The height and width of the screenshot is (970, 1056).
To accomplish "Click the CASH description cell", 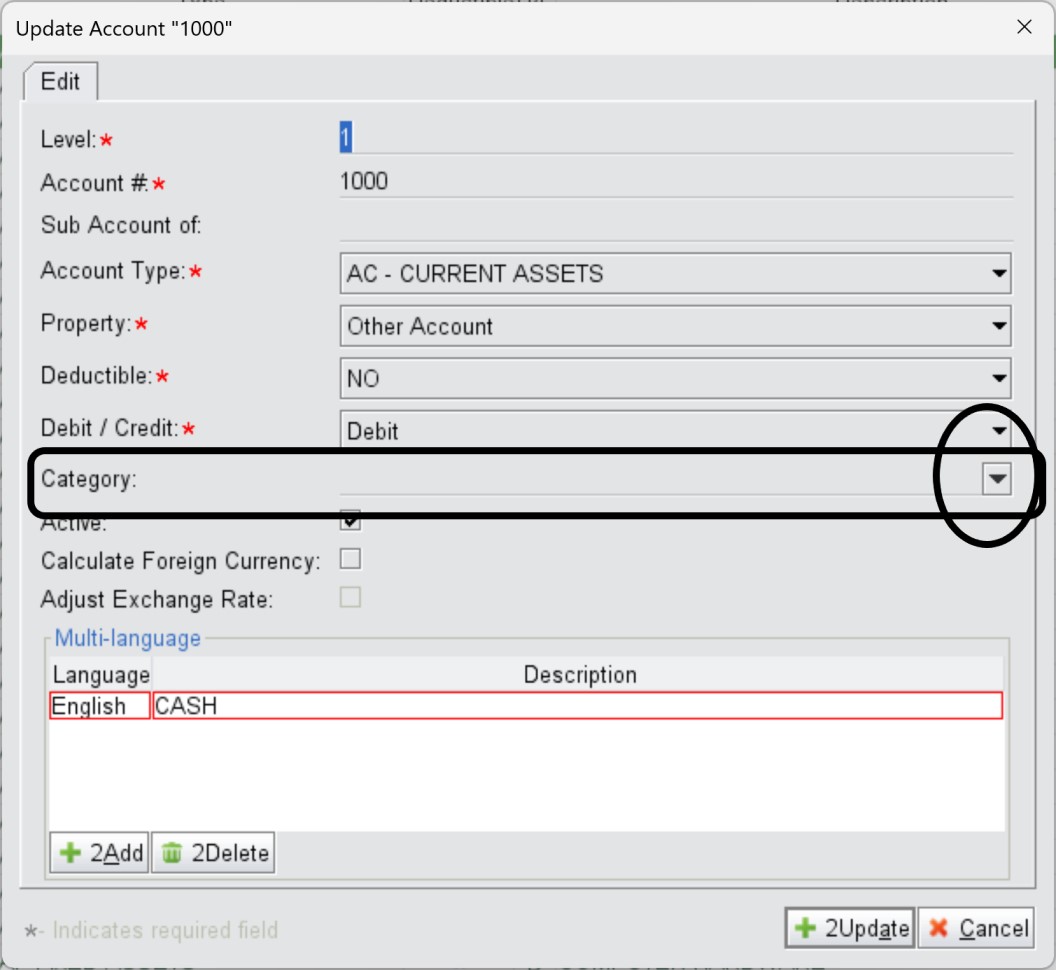I will click(577, 706).
